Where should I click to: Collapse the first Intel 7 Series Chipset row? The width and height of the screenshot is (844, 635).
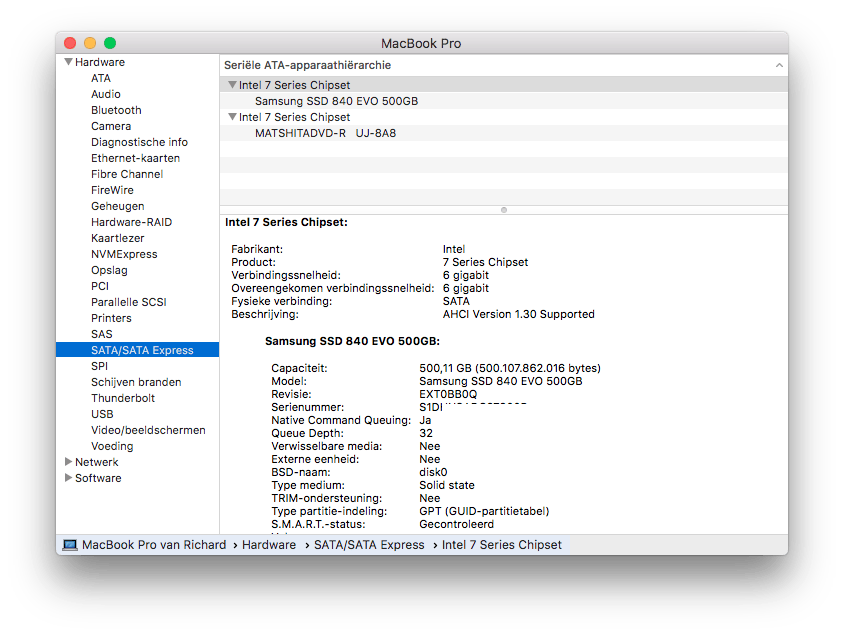pyautogui.click(x=232, y=85)
